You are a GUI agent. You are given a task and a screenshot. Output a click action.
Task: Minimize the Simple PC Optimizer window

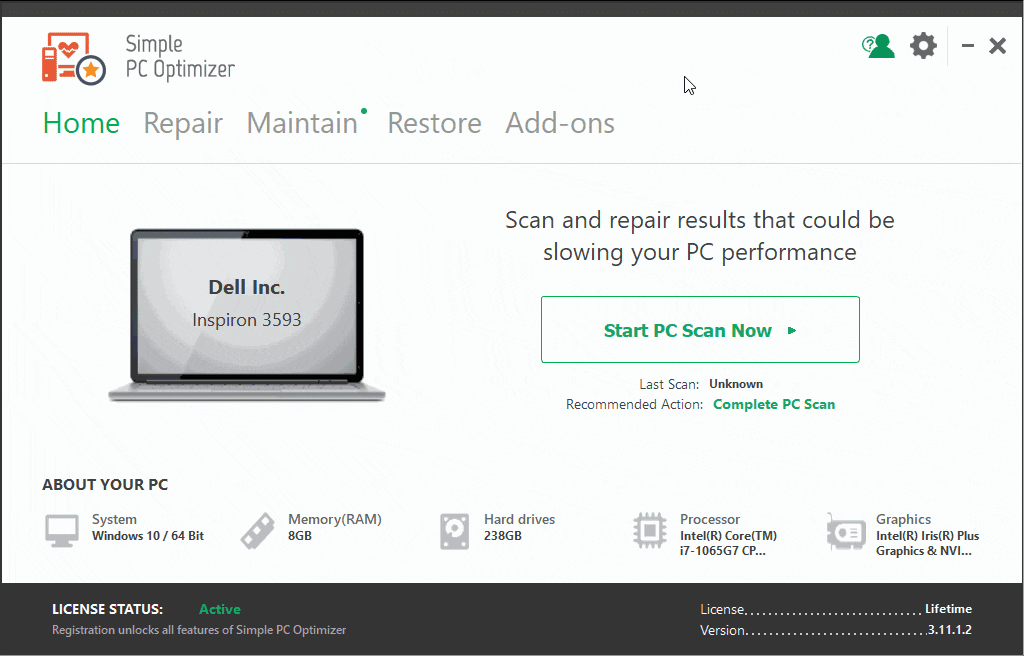[968, 46]
